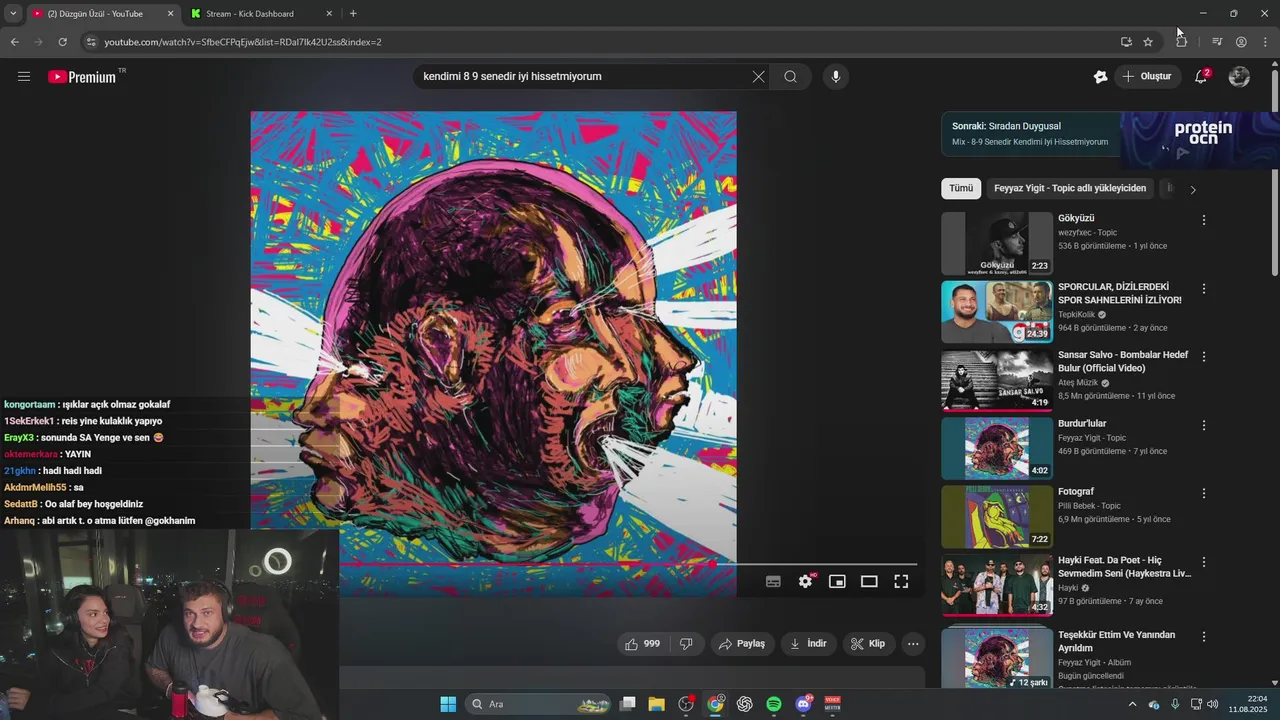The image size is (1280, 720).
Task: Open the browser extensions puzzle icon
Action: (1182, 42)
